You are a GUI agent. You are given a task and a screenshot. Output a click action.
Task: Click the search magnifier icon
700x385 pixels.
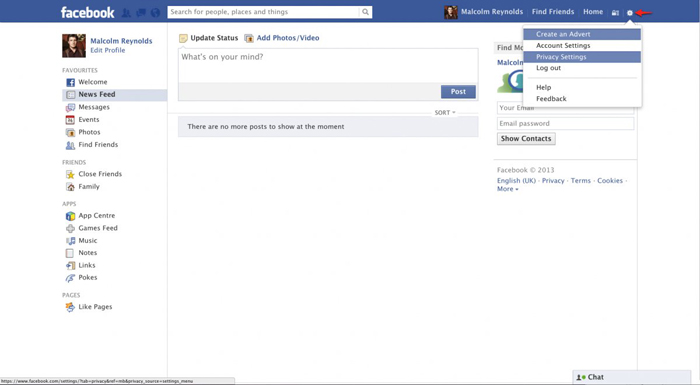[x=365, y=12]
